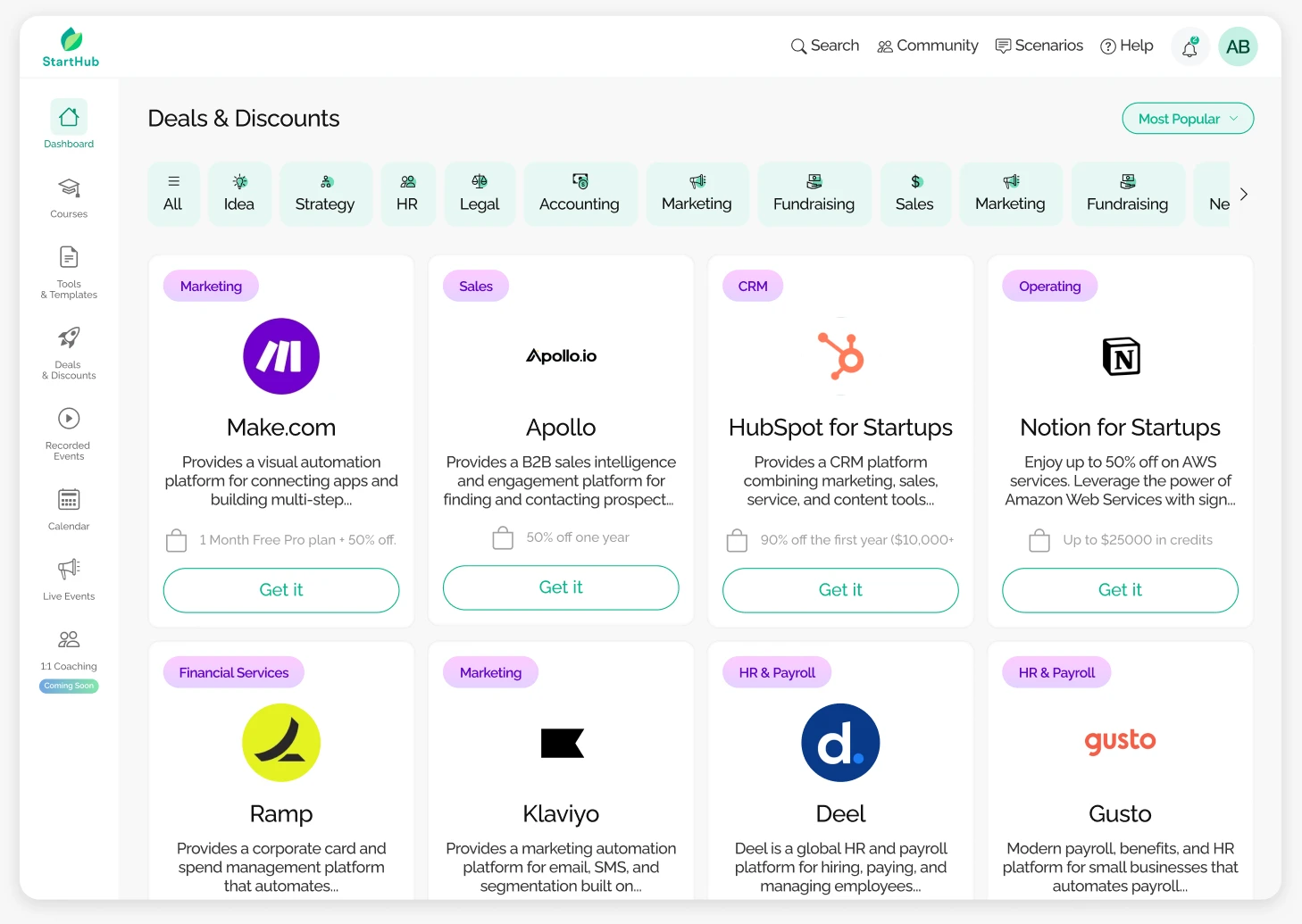Click the HR & Payroll tag on Gusto
The height and width of the screenshot is (924, 1302).
[1056, 672]
